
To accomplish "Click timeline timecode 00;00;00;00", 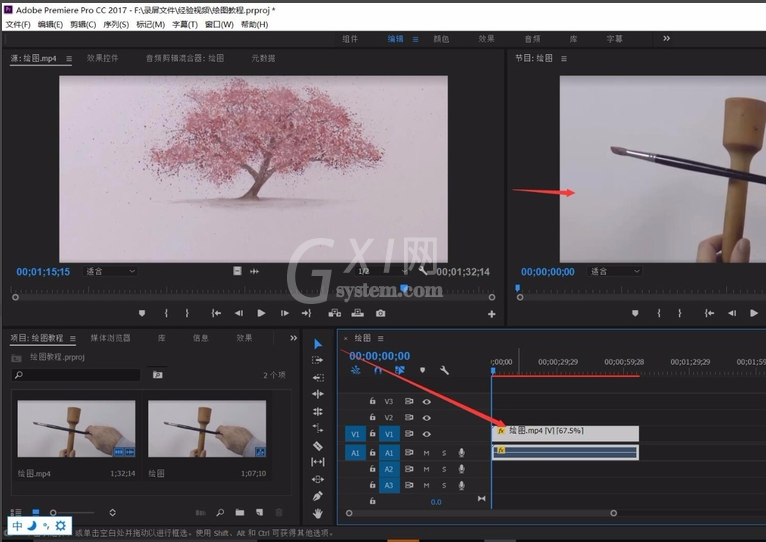I will coord(380,356).
